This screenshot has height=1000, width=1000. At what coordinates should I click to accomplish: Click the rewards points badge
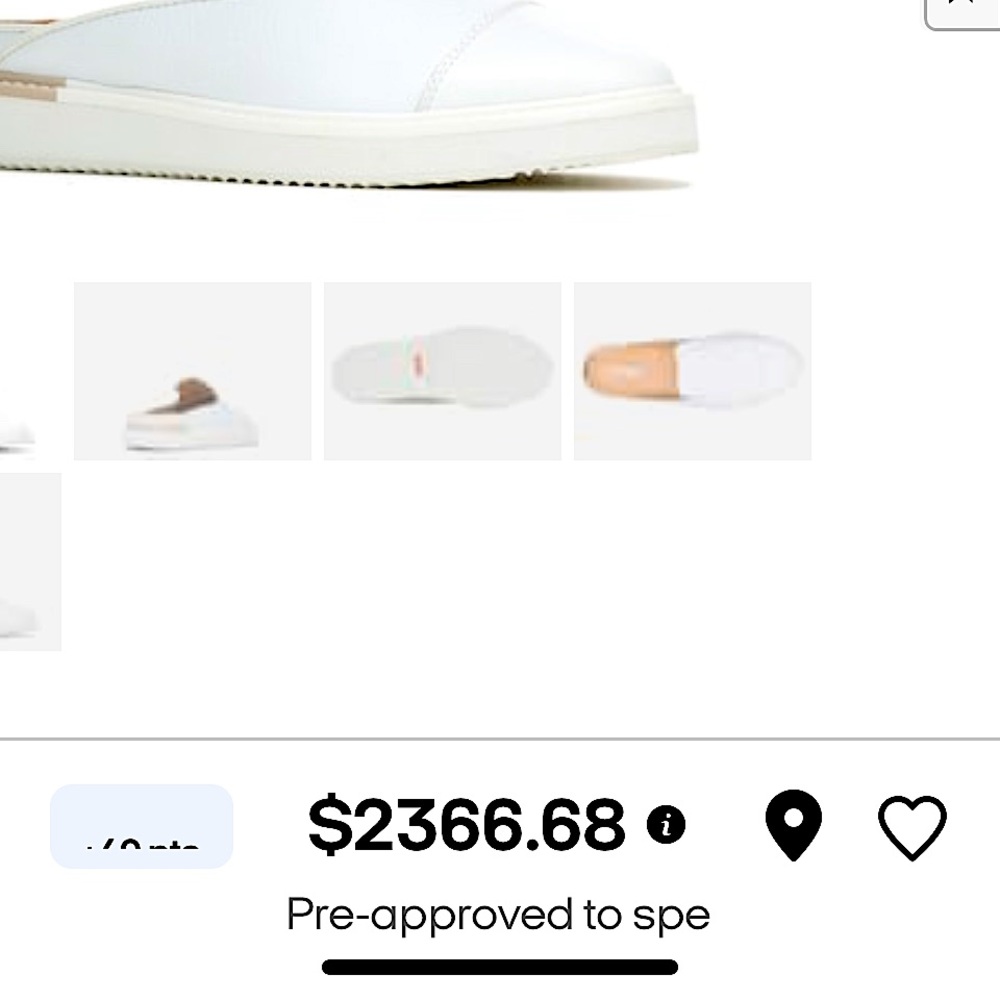142,828
